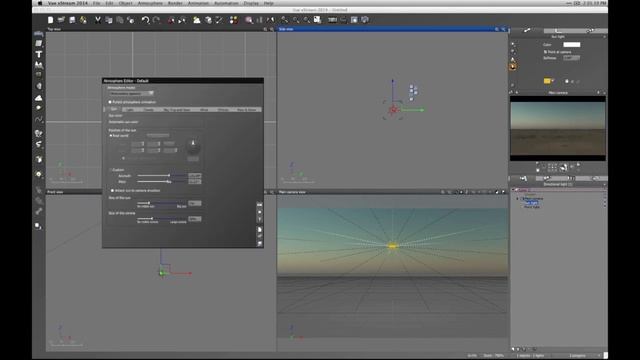Switch to Sun tab in Atmosphere Editor
Image resolution: width=640 pixels, height=360 pixels.
(114, 109)
